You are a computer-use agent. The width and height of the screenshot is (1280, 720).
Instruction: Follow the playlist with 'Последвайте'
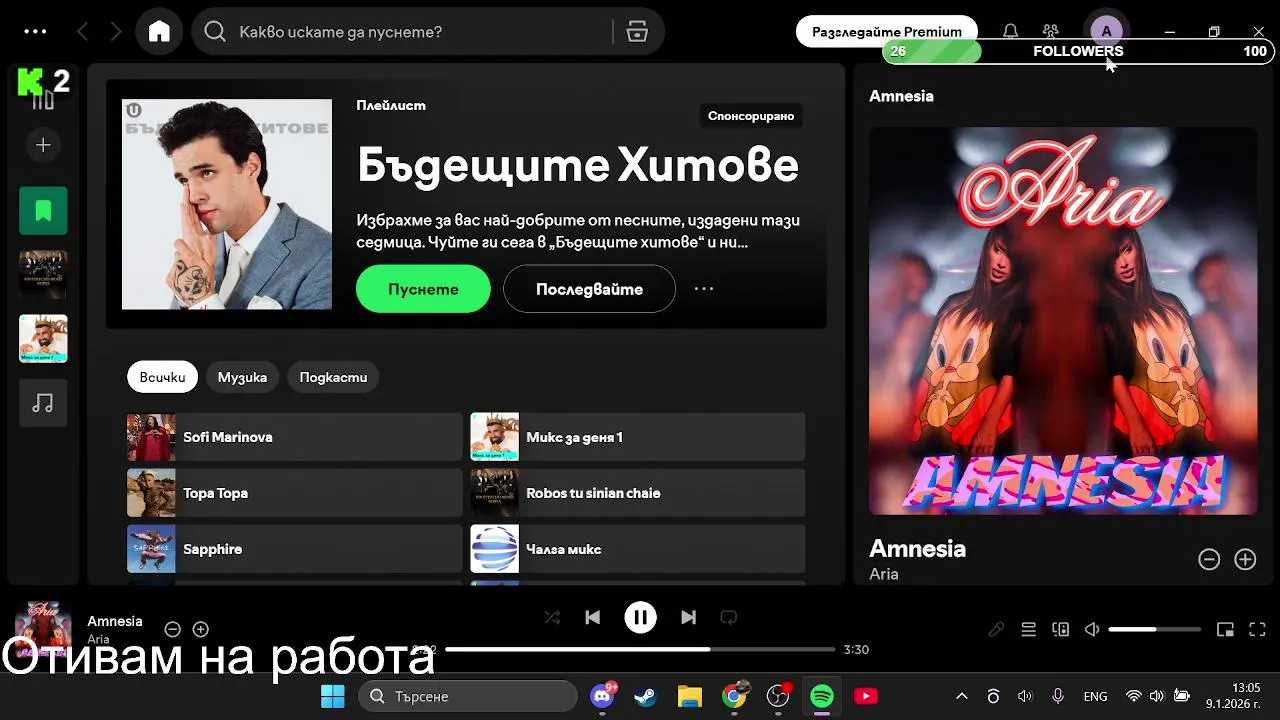(x=589, y=289)
